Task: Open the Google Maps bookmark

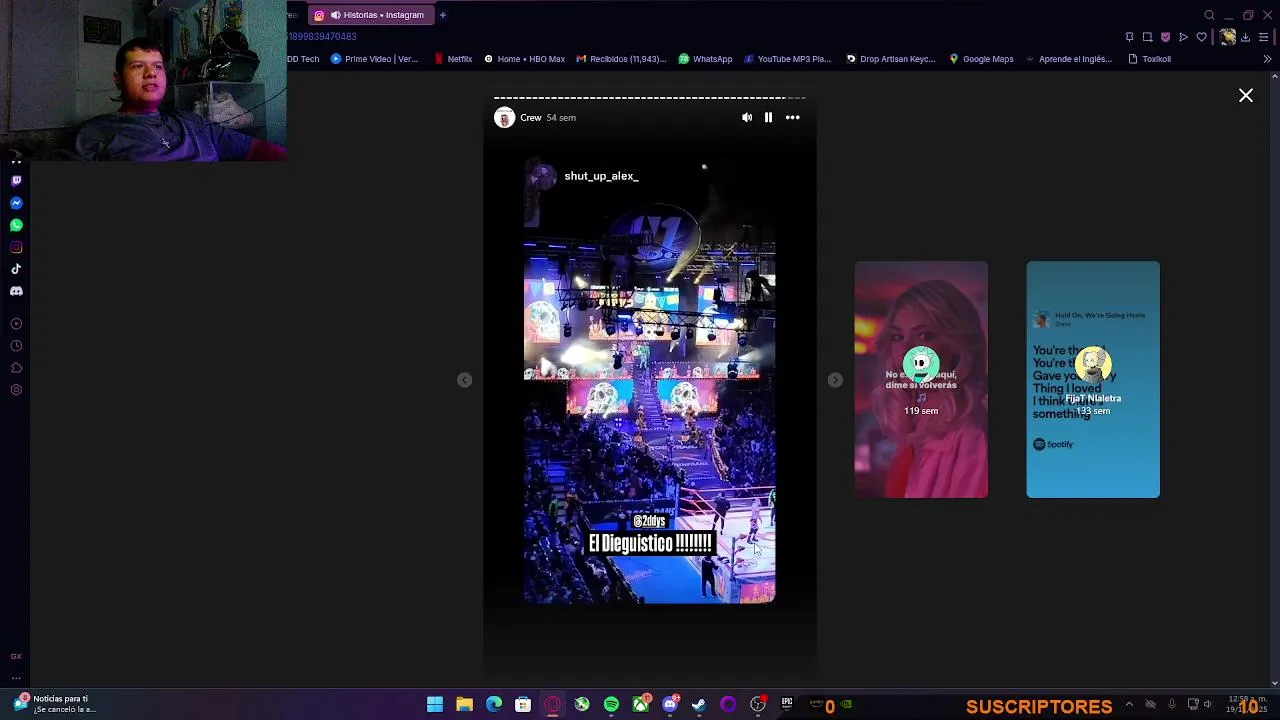Action: [981, 59]
